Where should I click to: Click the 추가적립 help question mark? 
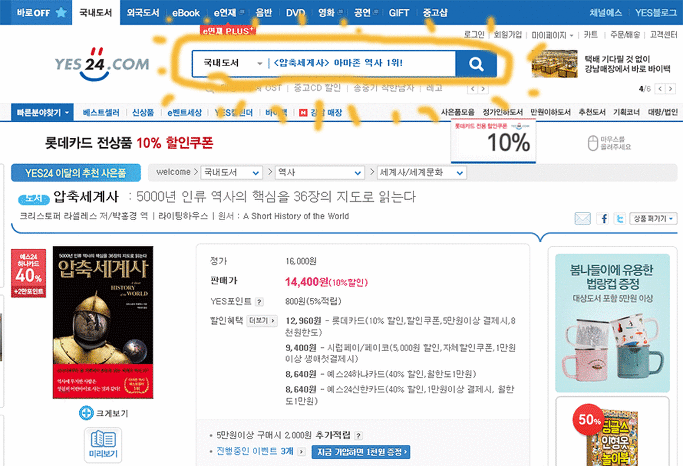pyautogui.click(x=358, y=435)
